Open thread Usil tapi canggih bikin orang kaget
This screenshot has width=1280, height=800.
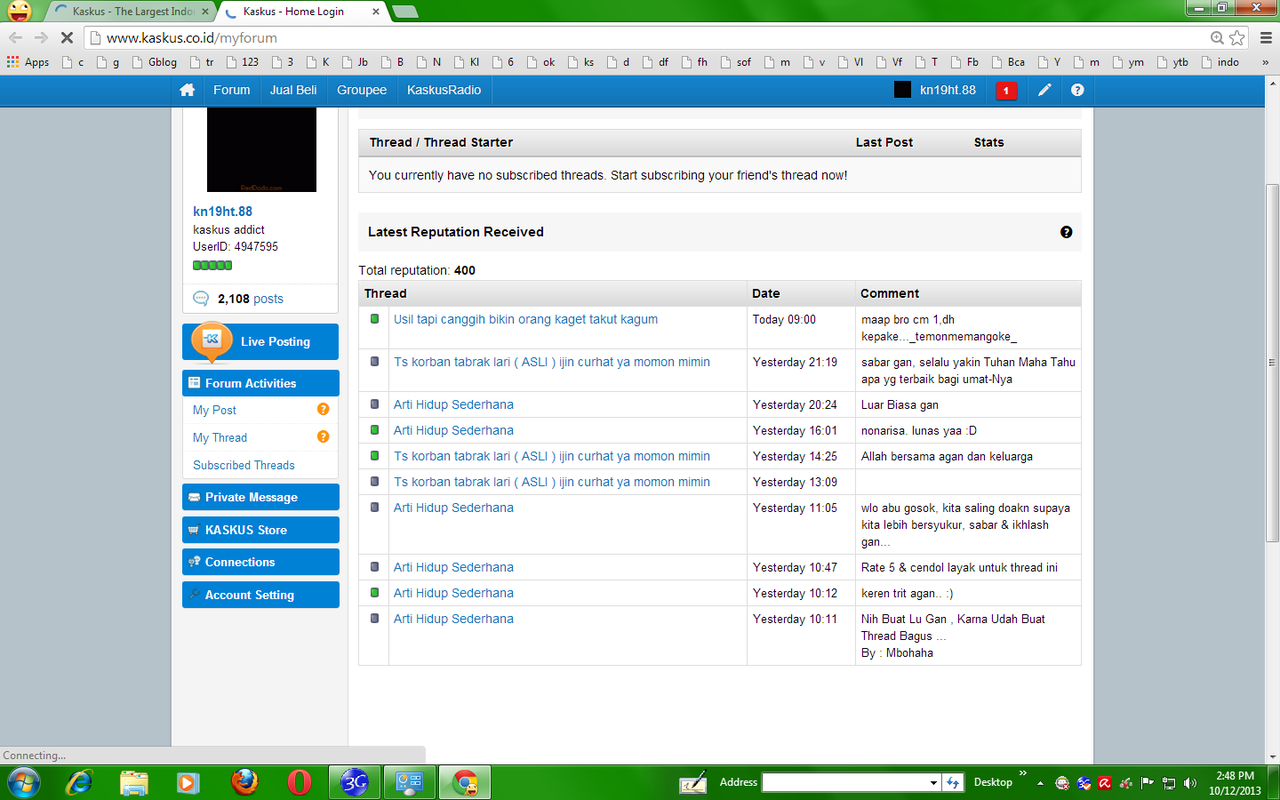(526, 319)
